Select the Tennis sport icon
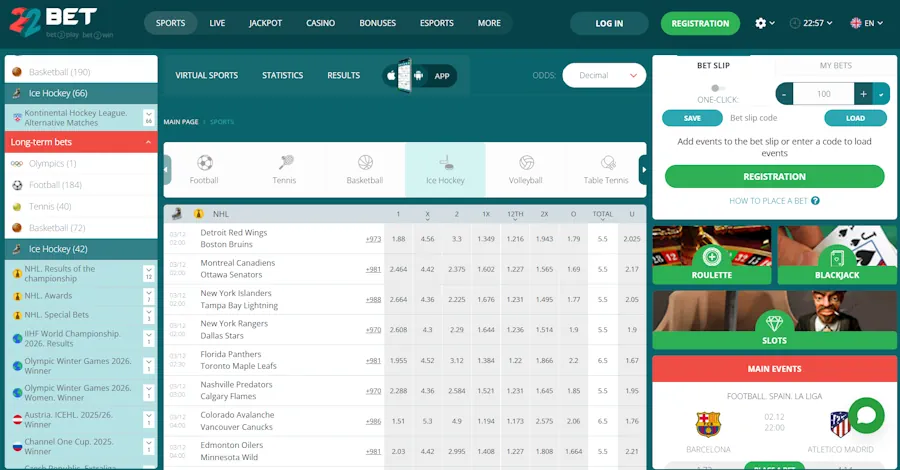 [x=285, y=162]
